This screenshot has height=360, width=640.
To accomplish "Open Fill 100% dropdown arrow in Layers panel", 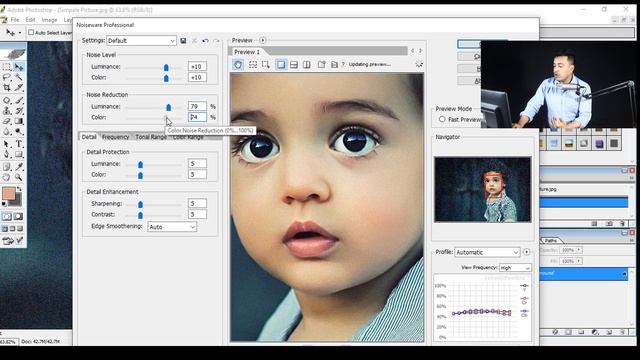I will pos(579,261).
